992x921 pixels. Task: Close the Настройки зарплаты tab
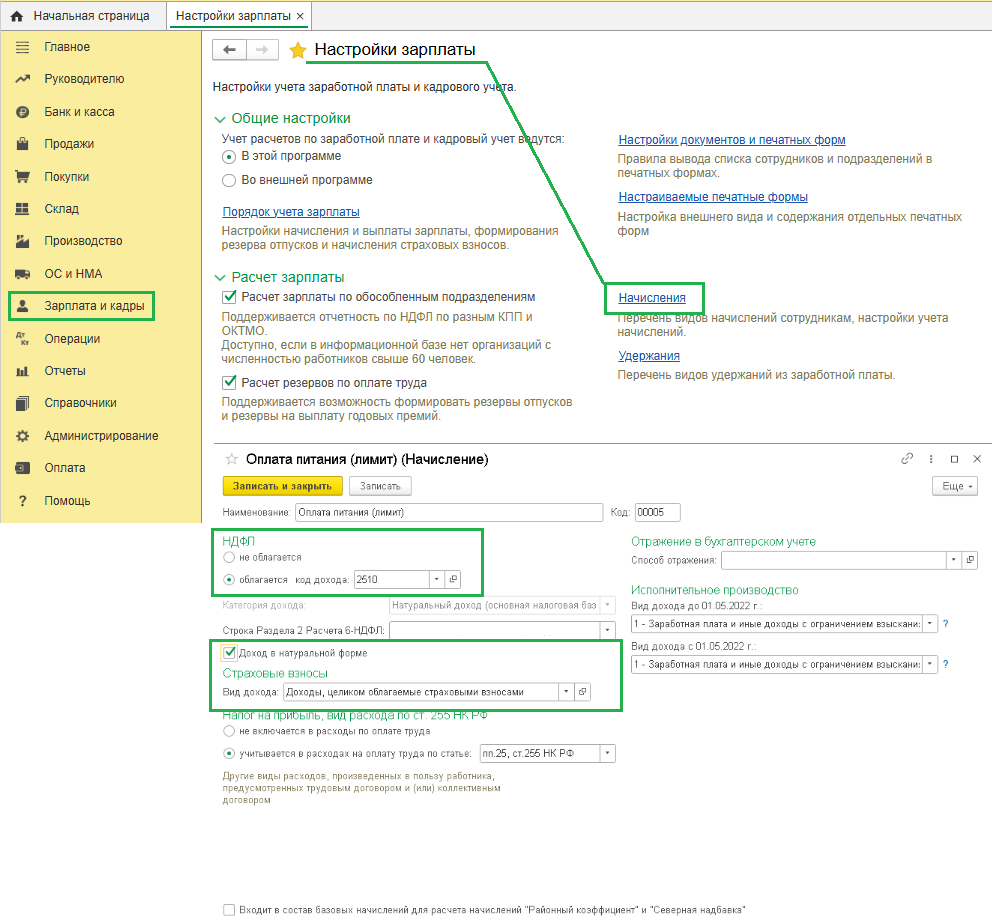[x=301, y=16]
